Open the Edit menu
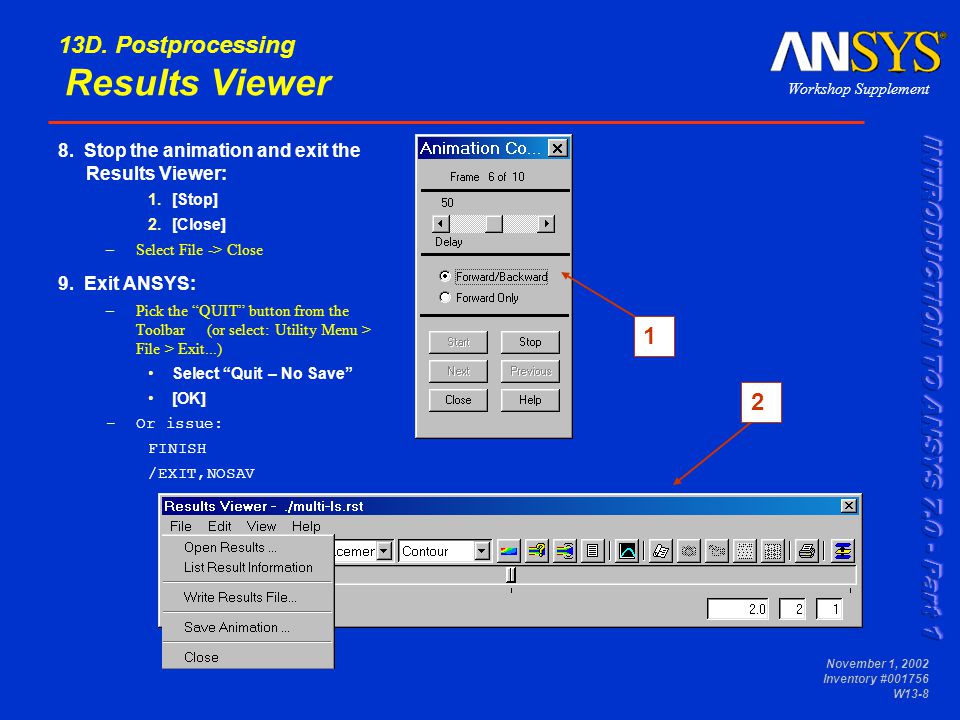This screenshot has height=720, width=960. coord(219,527)
